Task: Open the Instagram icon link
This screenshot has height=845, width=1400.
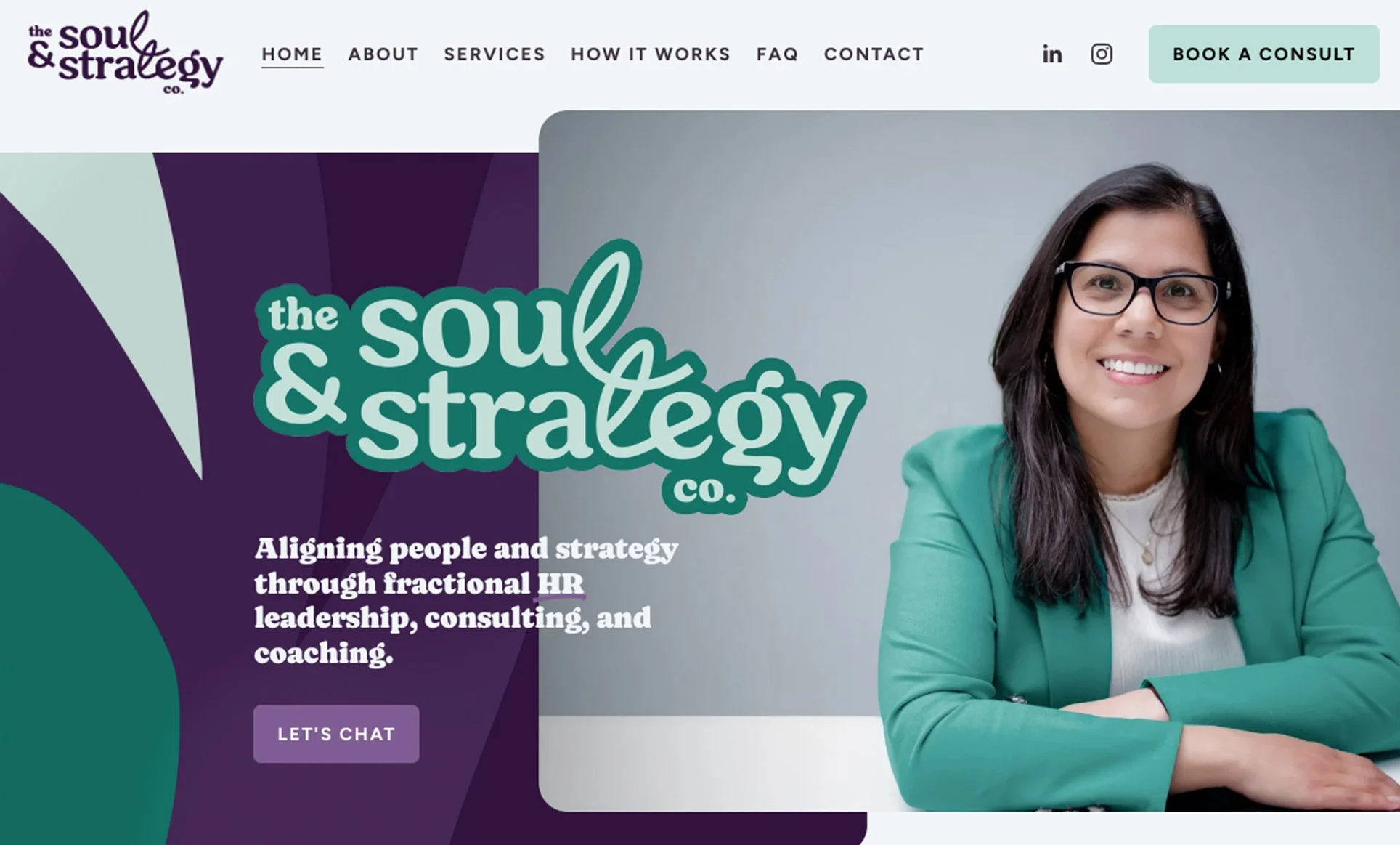Action: tap(1102, 54)
